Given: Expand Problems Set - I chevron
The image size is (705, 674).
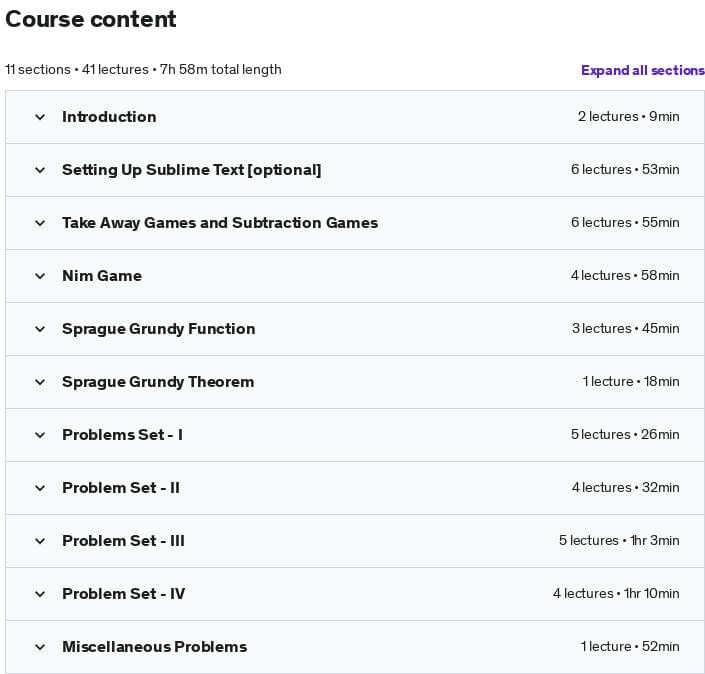Looking at the screenshot, I should click(x=40, y=435).
